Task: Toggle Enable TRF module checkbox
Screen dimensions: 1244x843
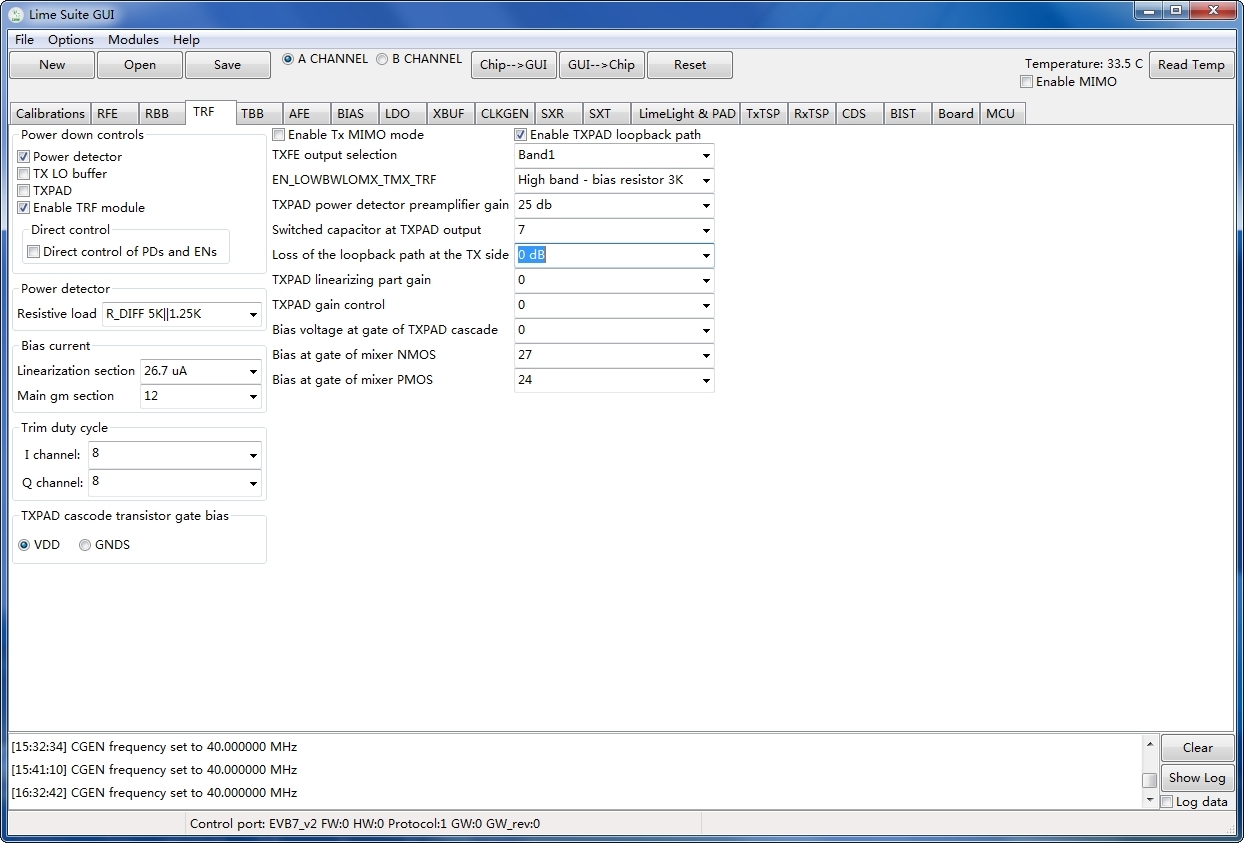Action: pos(24,208)
